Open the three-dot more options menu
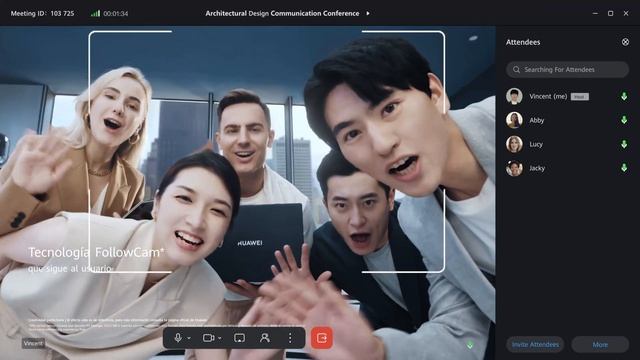640x360 pixels. (x=290, y=338)
